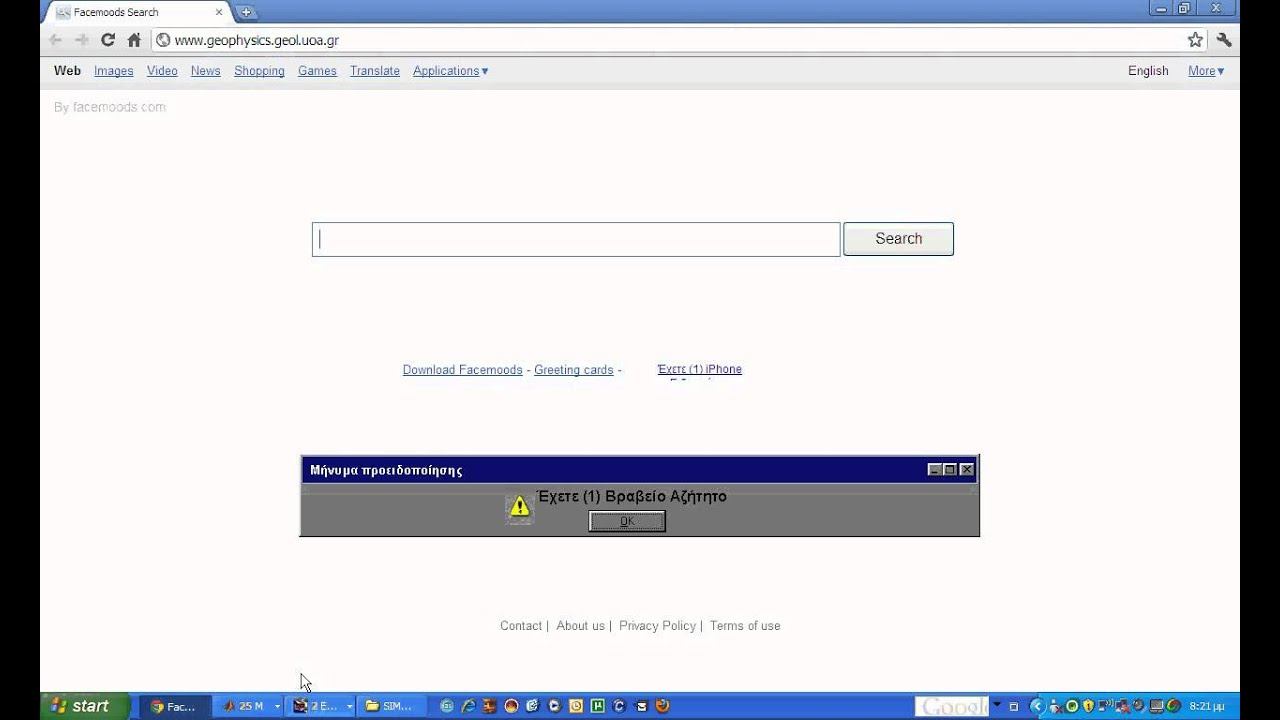
Task: Bookmark this page with the star icon
Action: (x=1195, y=40)
